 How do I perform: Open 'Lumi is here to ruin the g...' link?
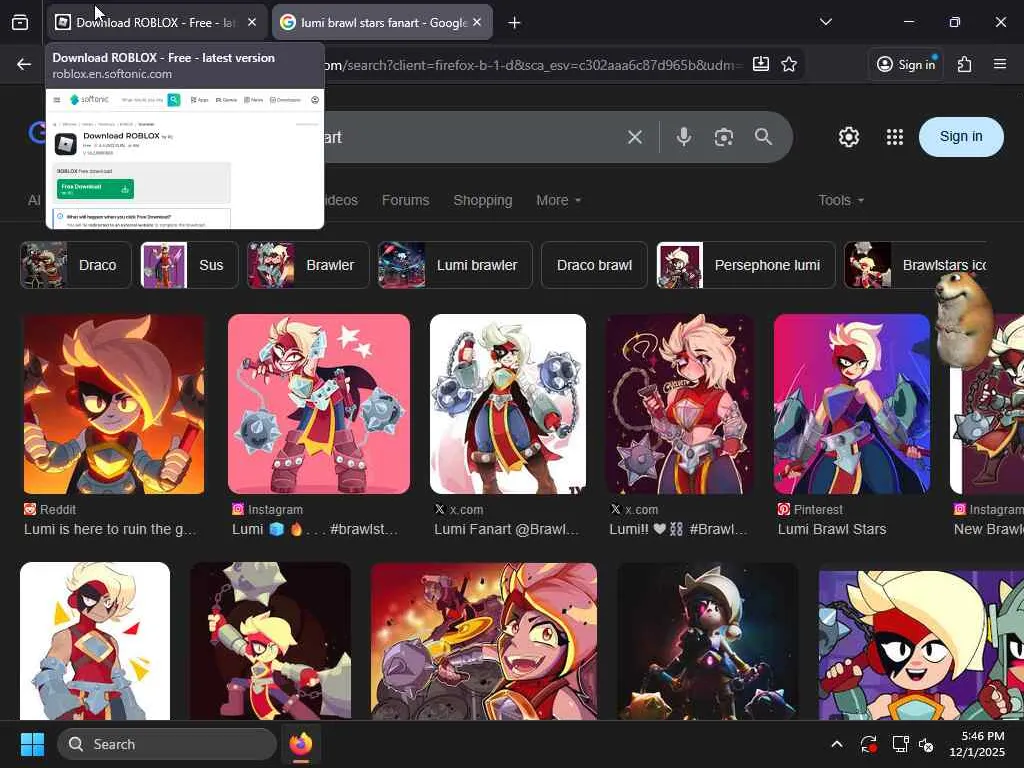[110, 529]
